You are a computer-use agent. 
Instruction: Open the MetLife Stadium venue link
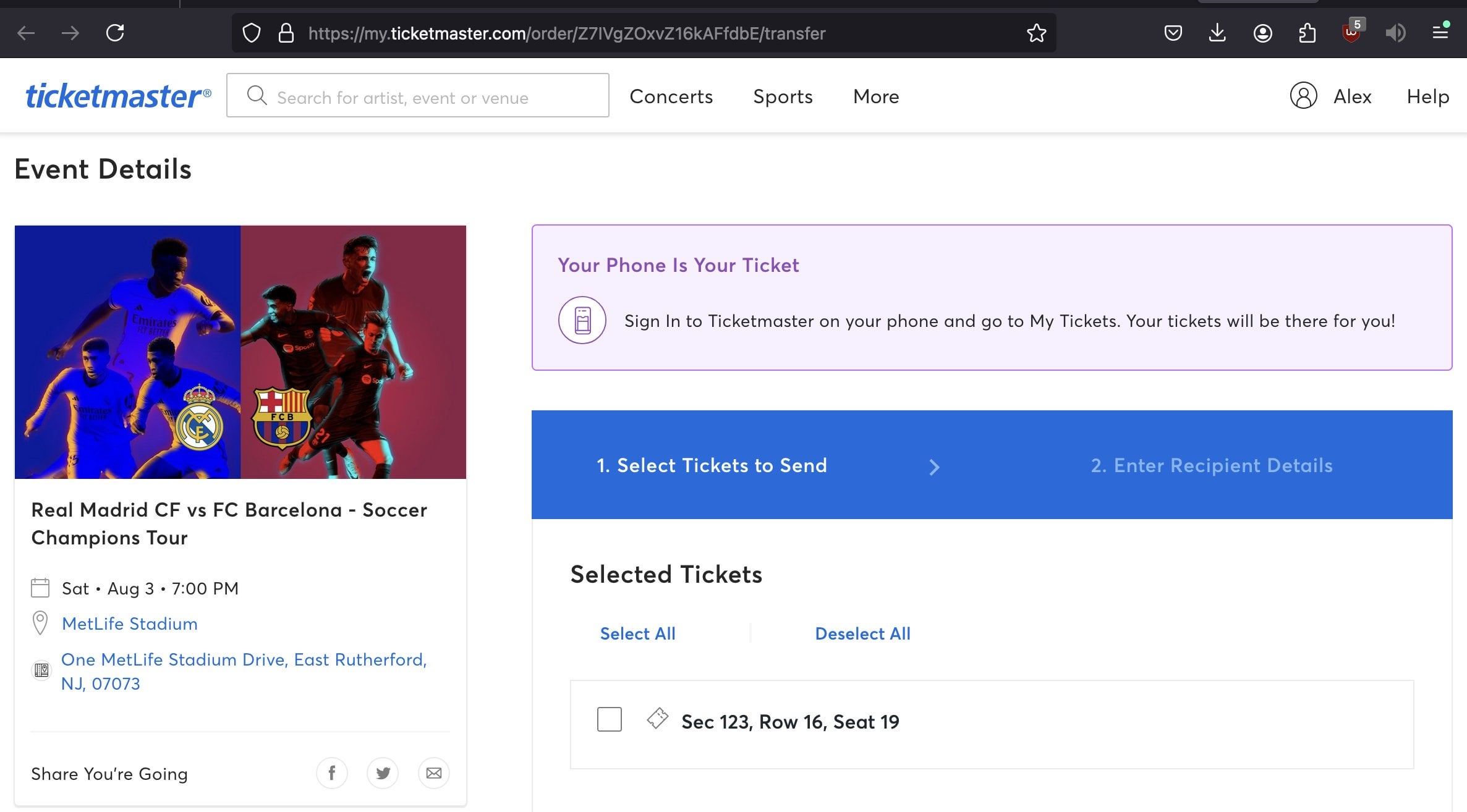pyautogui.click(x=130, y=624)
